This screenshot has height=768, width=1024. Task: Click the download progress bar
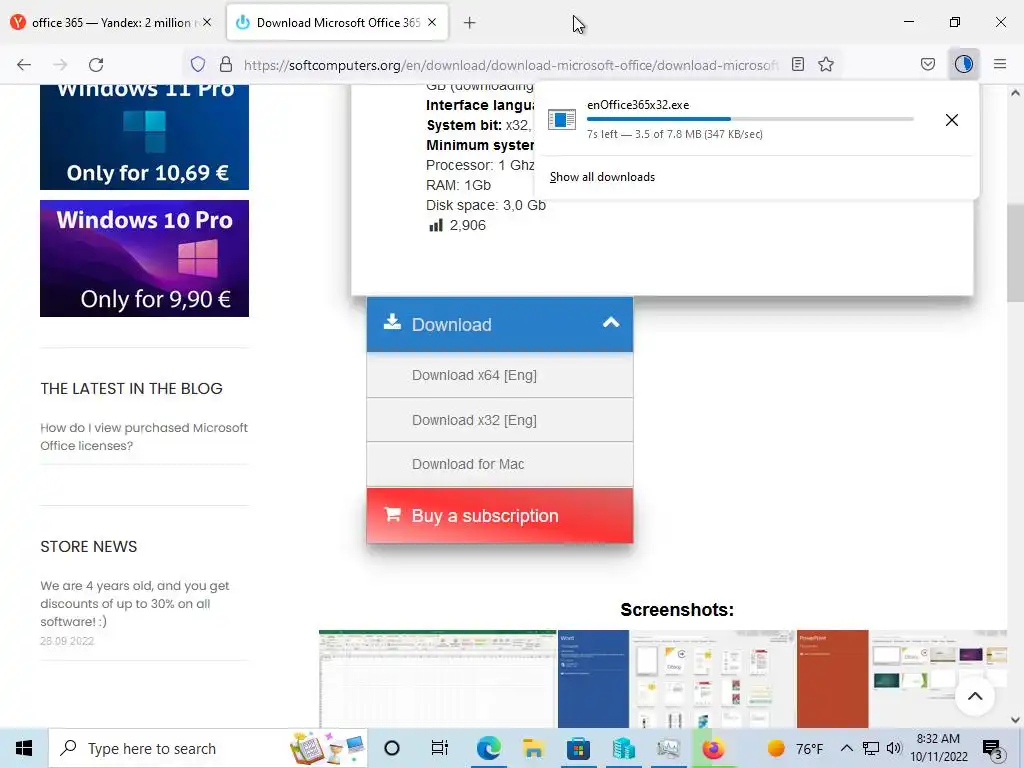click(x=750, y=119)
